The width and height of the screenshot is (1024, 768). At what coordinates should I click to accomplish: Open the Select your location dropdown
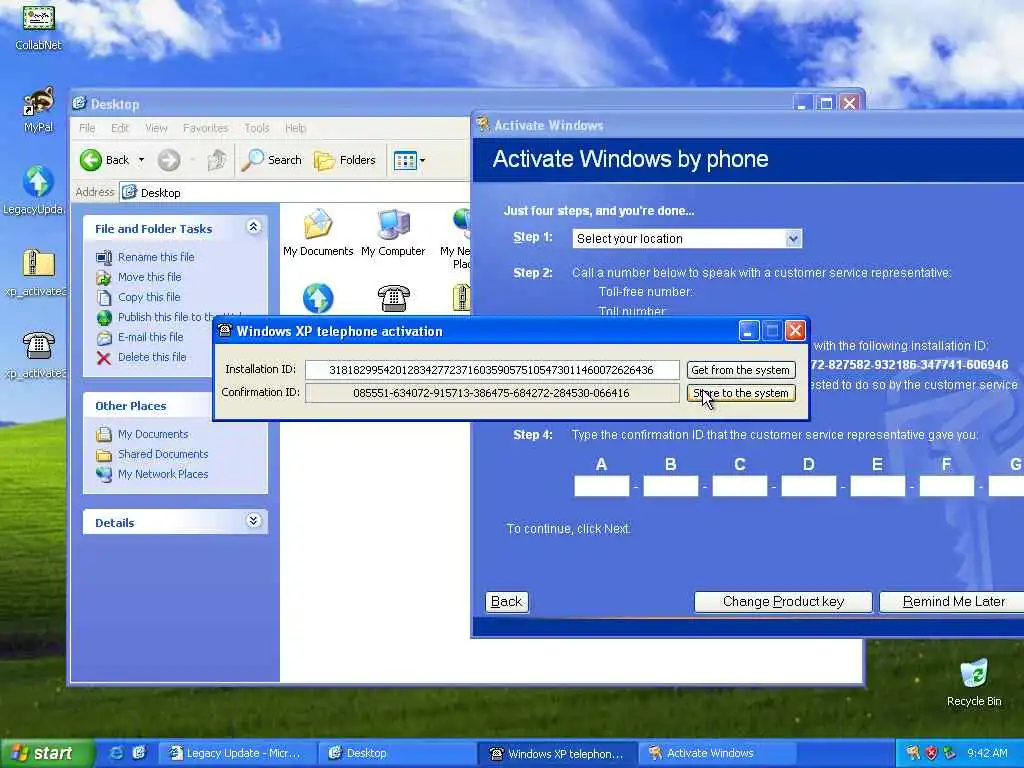coord(687,238)
